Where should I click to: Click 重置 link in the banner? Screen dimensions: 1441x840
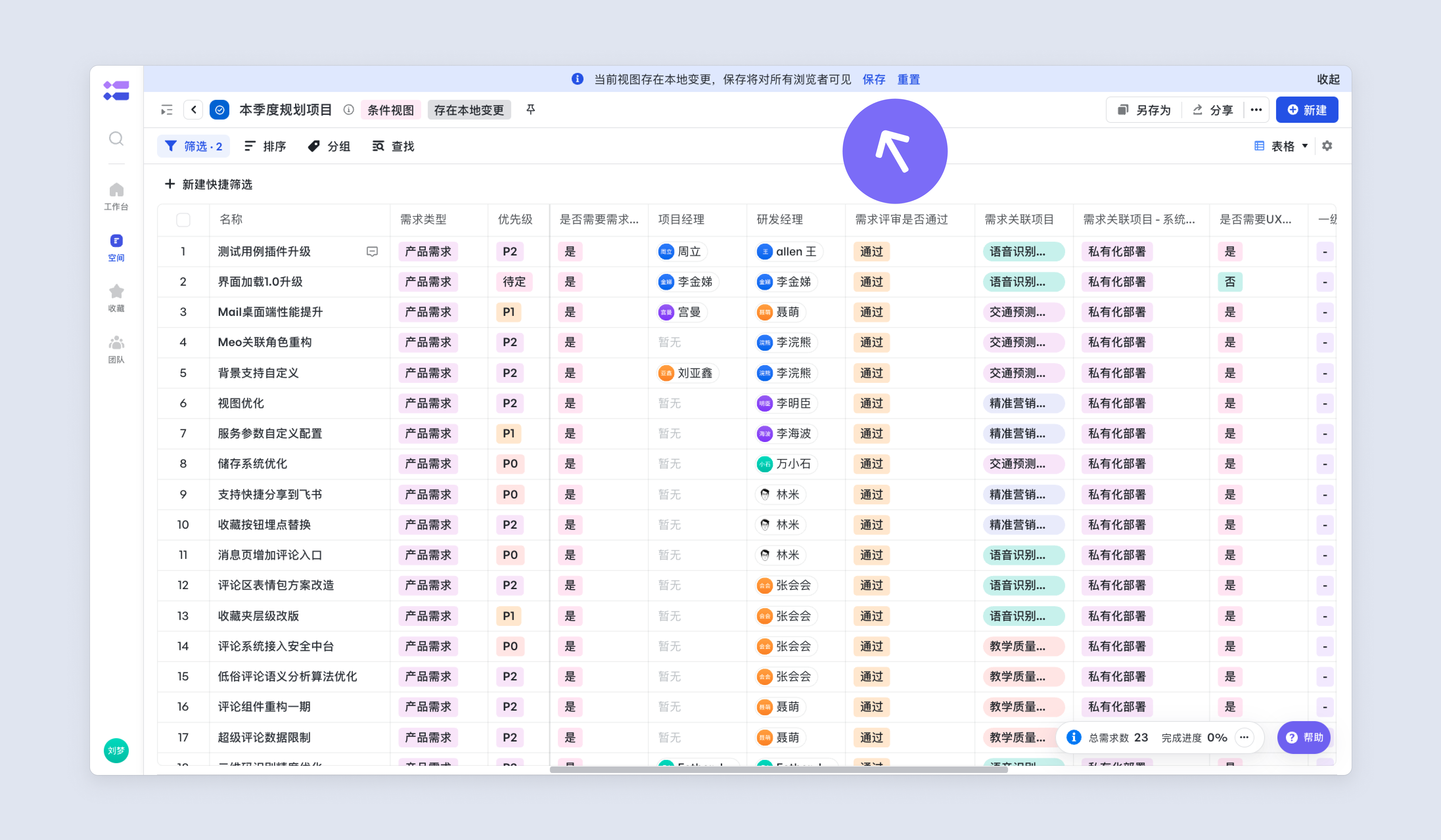[908, 79]
